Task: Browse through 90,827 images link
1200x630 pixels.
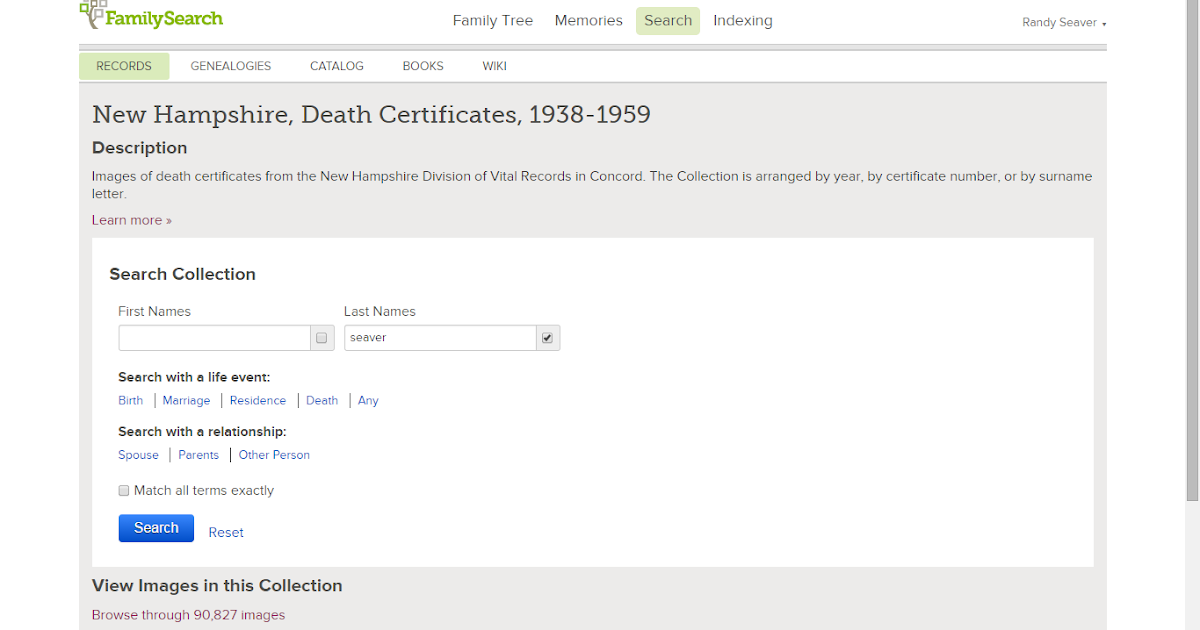Action: pyautogui.click(x=188, y=615)
